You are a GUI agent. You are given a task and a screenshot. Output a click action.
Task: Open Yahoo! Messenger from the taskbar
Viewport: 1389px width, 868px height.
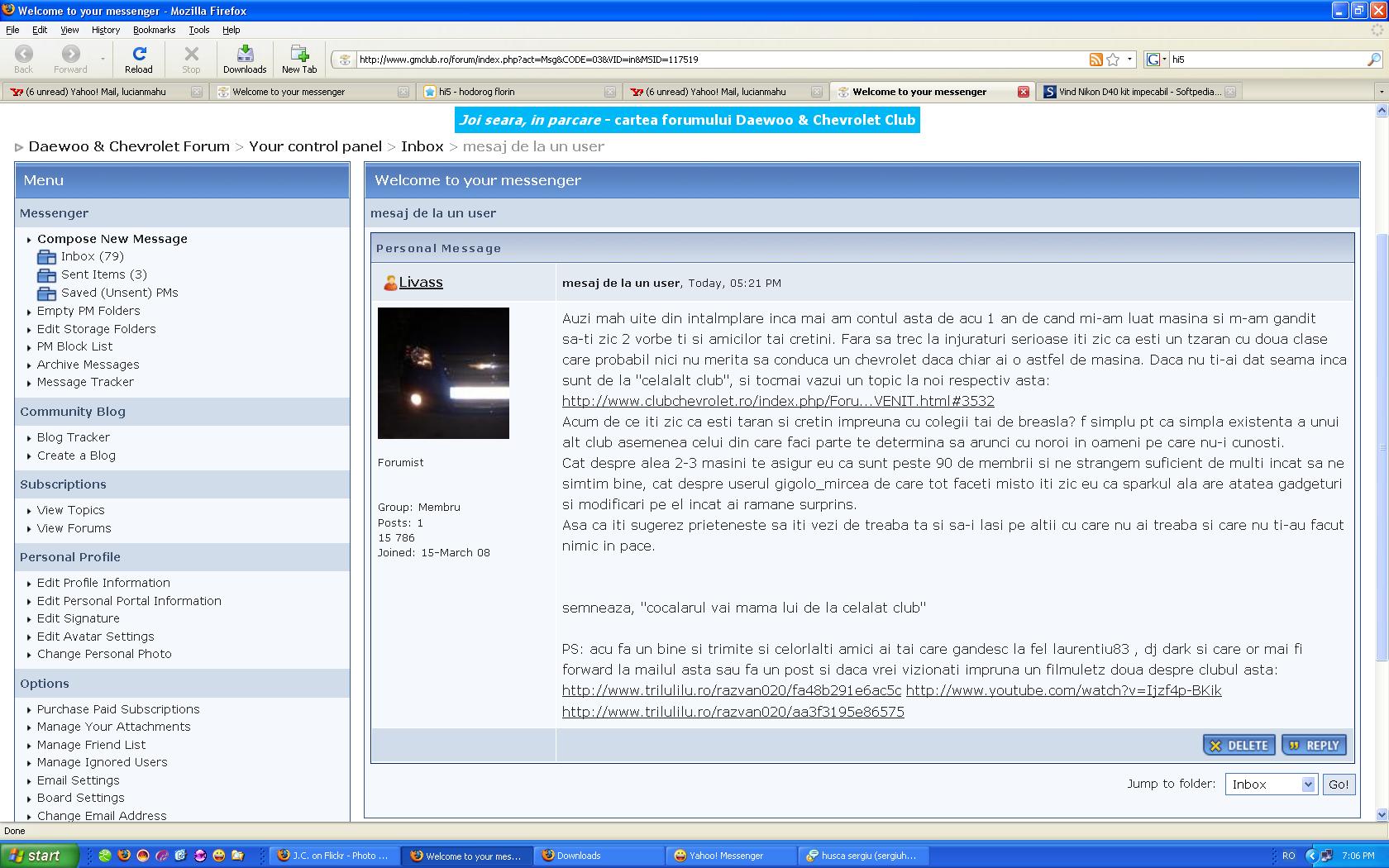(x=726, y=856)
